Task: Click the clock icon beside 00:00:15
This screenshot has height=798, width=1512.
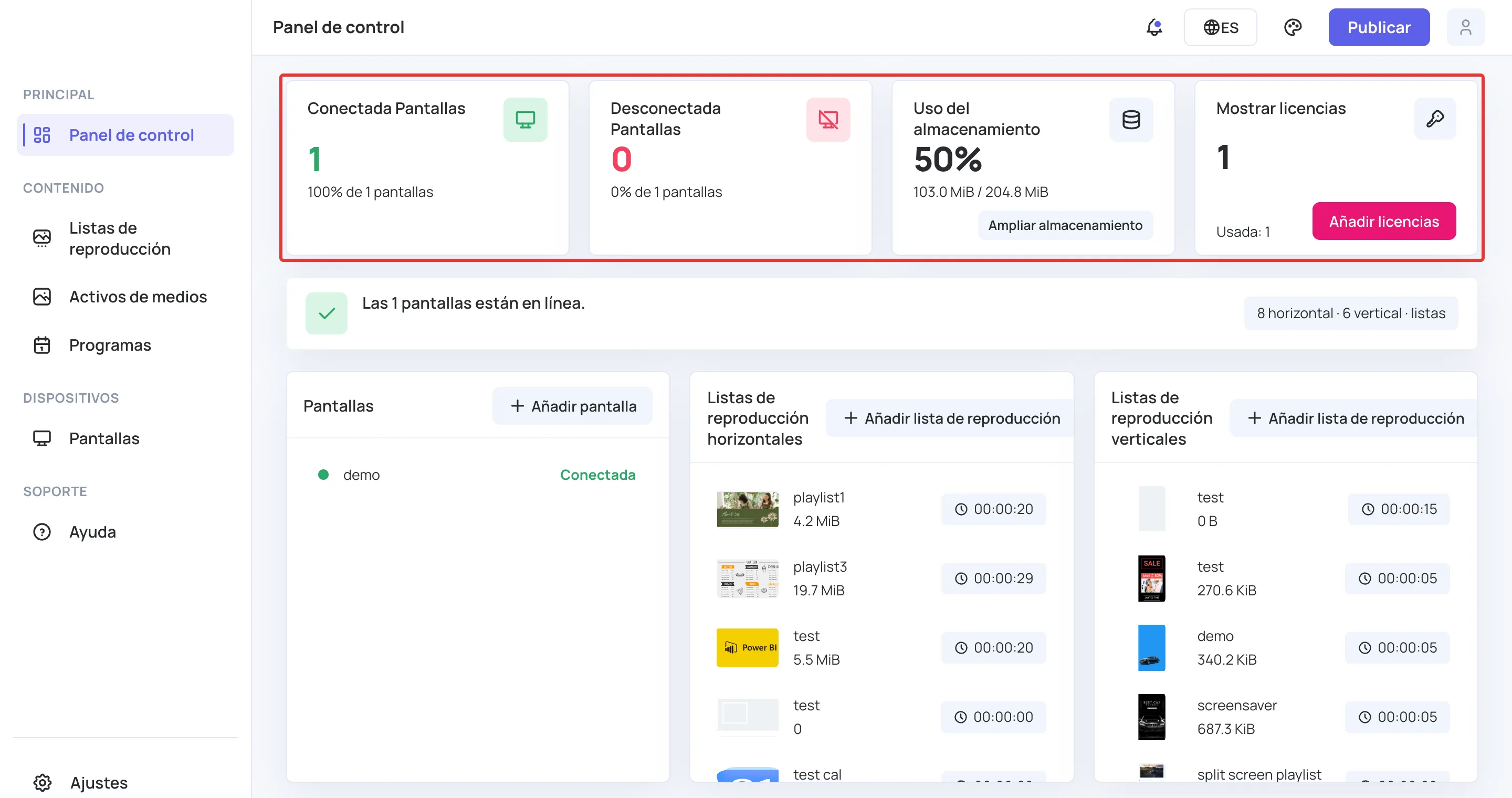Action: 1368,509
